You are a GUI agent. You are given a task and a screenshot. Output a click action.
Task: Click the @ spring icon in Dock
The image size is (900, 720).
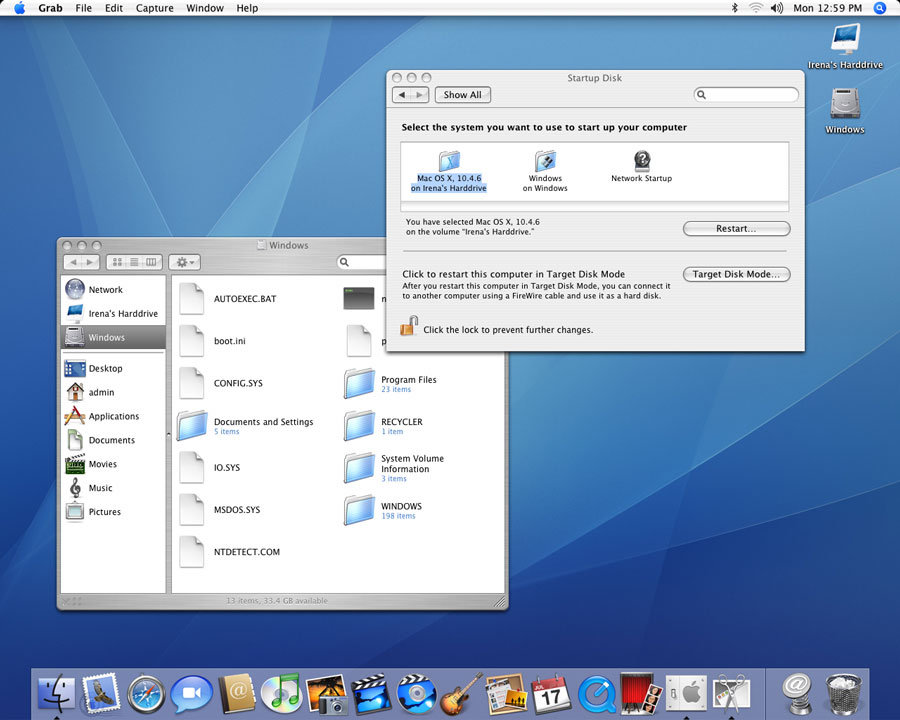797,694
